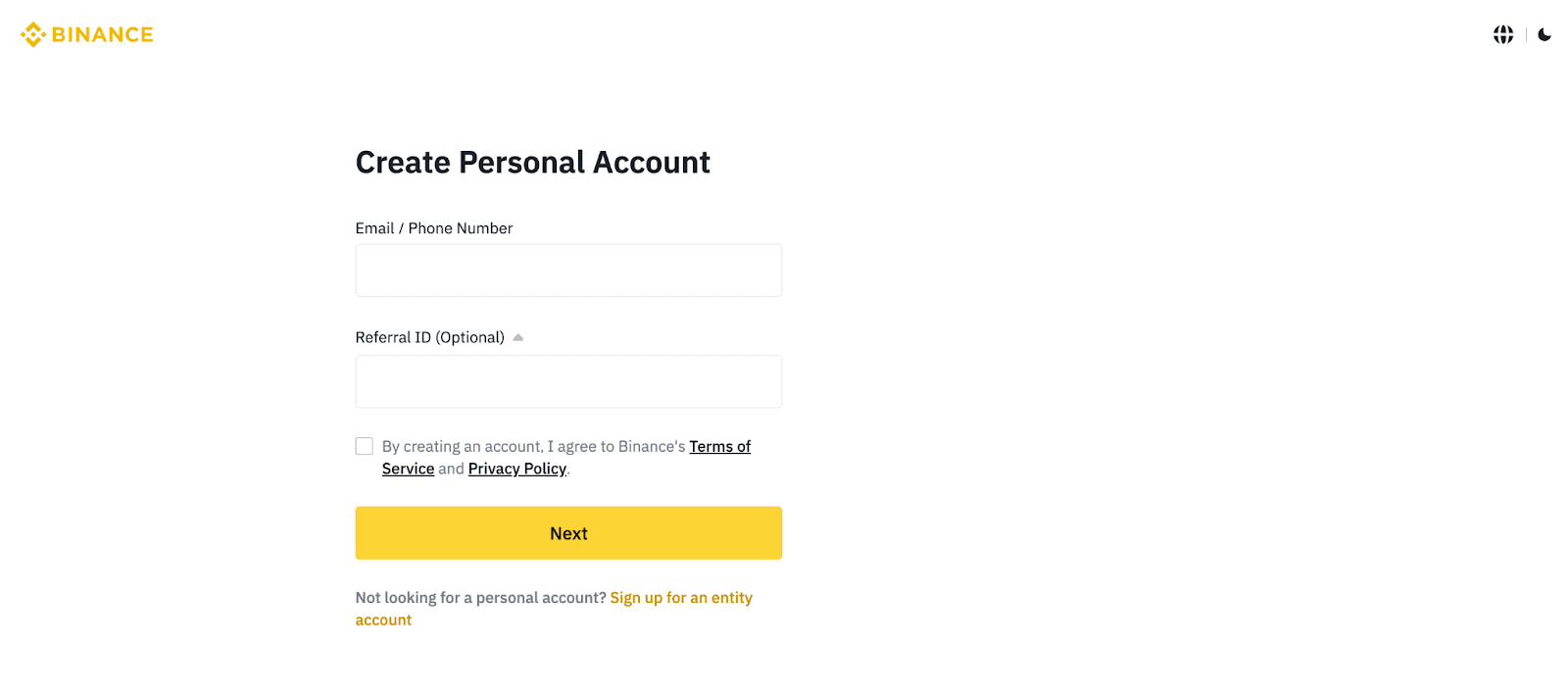Switch theme using the crescent moon icon

[x=1544, y=33]
